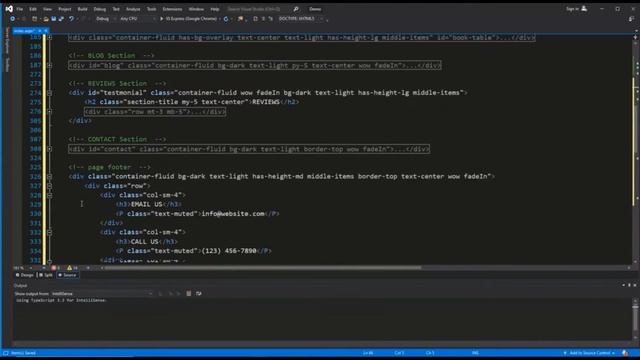Open the Toolbox side tab
This screenshot has width=640, height=360.
(x=7, y=64)
